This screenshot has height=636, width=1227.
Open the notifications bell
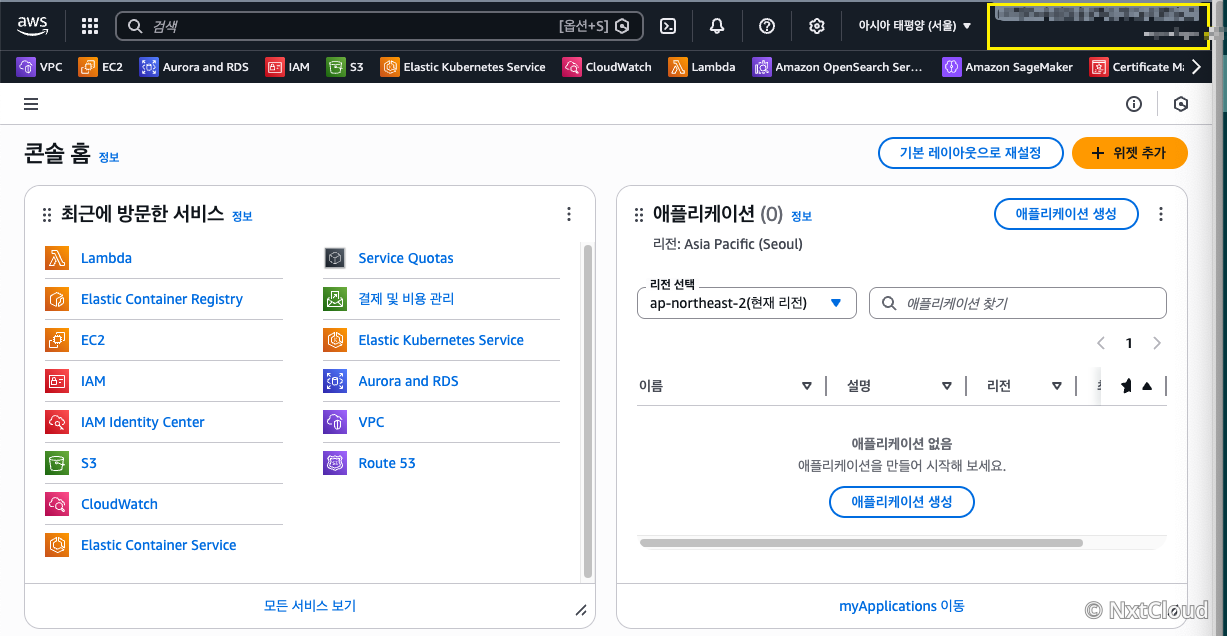(717, 26)
